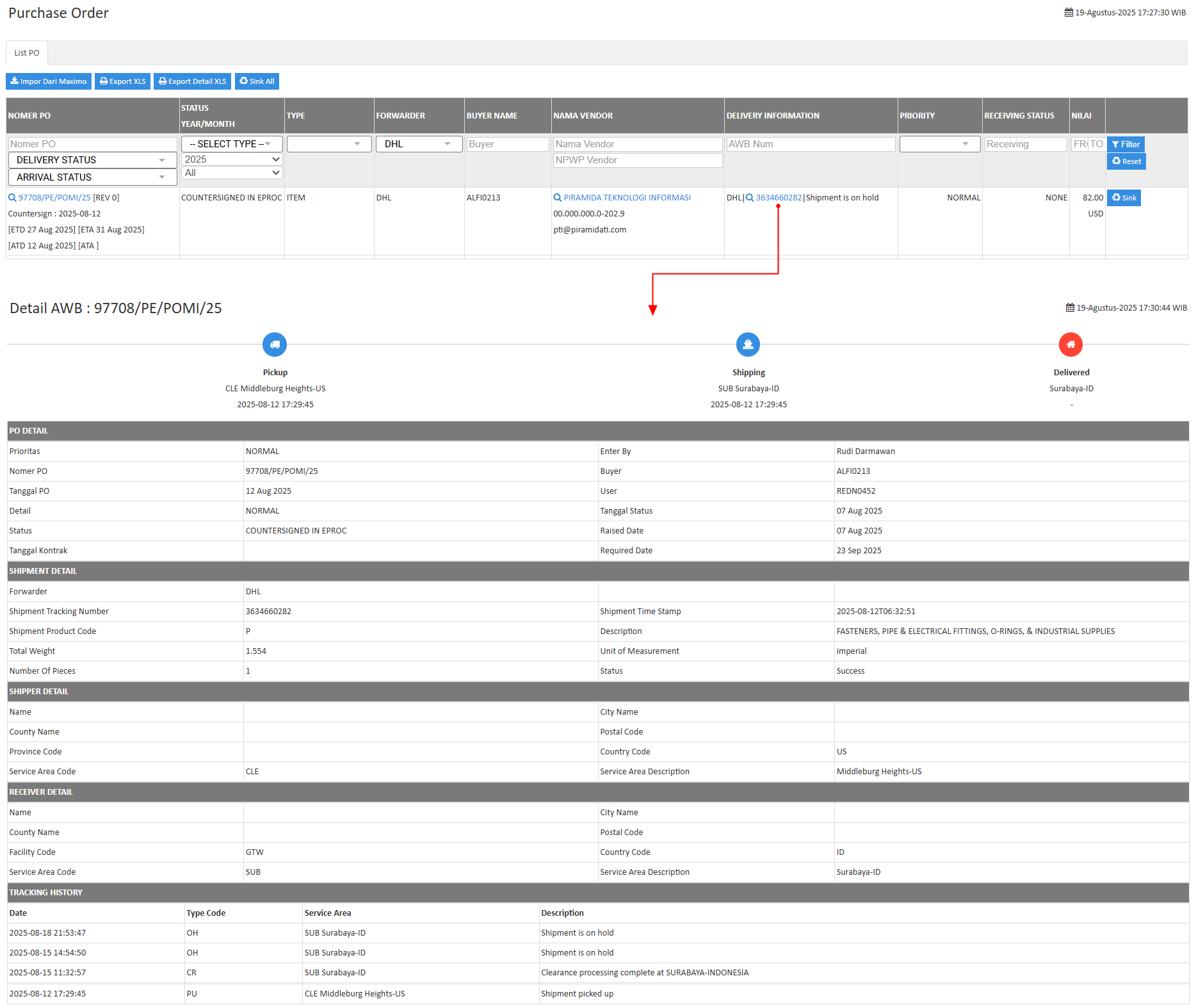Click the Shipping ship icon

click(748, 345)
